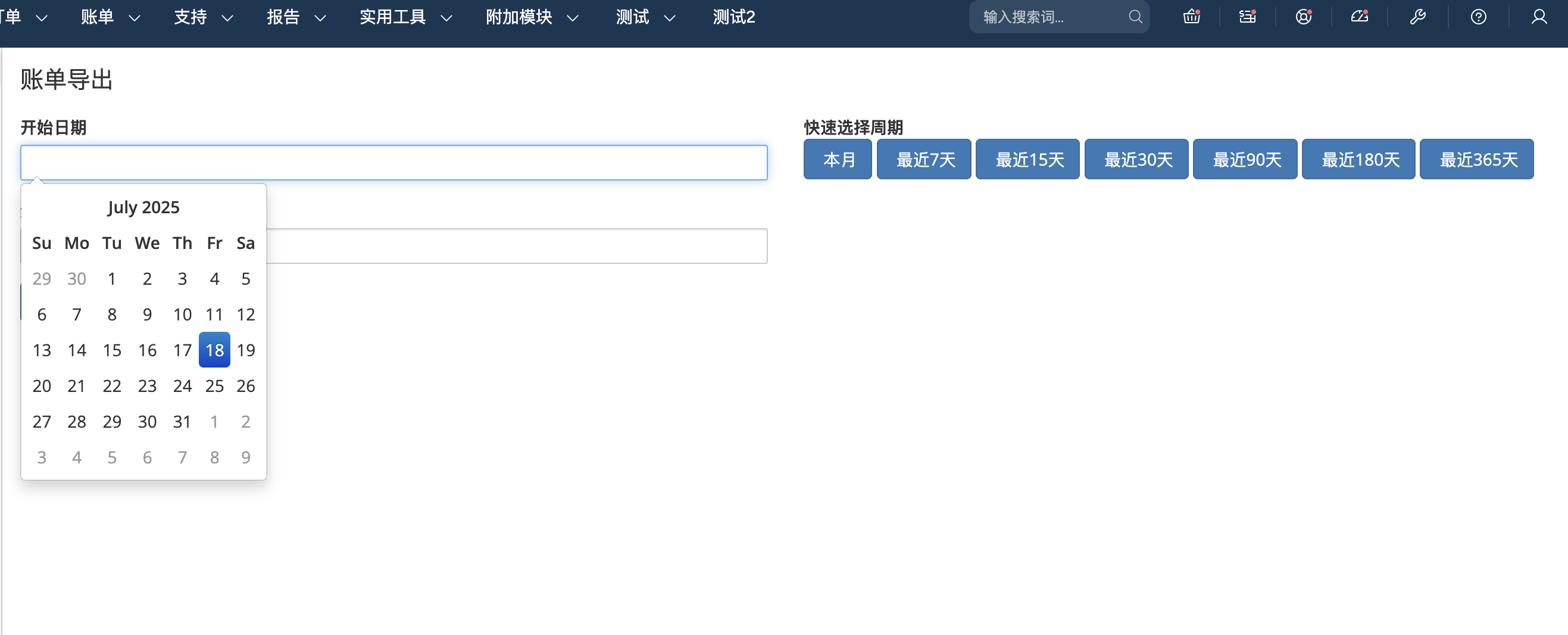Open the wrench settings icon
The height and width of the screenshot is (635, 1568).
(x=1417, y=17)
